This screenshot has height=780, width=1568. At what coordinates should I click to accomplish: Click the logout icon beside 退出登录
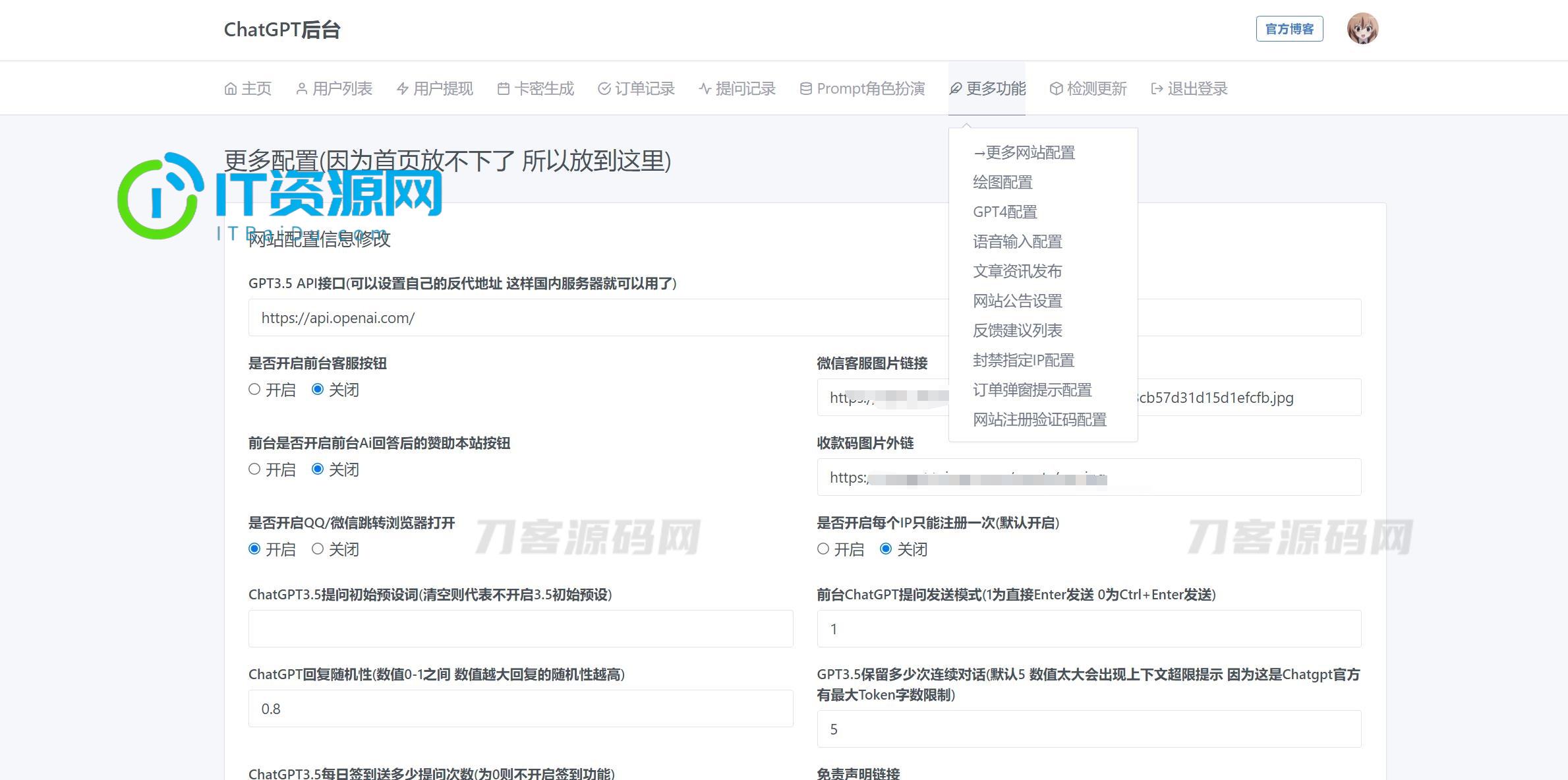1157,88
